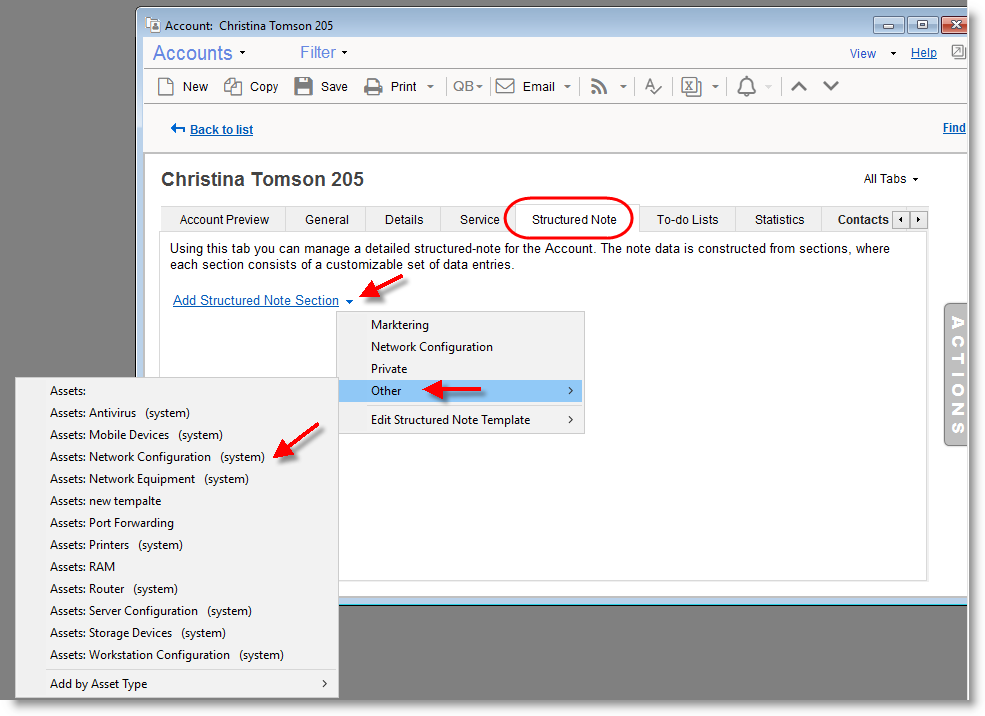Save the account with the floppy icon

click(x=304, y=87)
